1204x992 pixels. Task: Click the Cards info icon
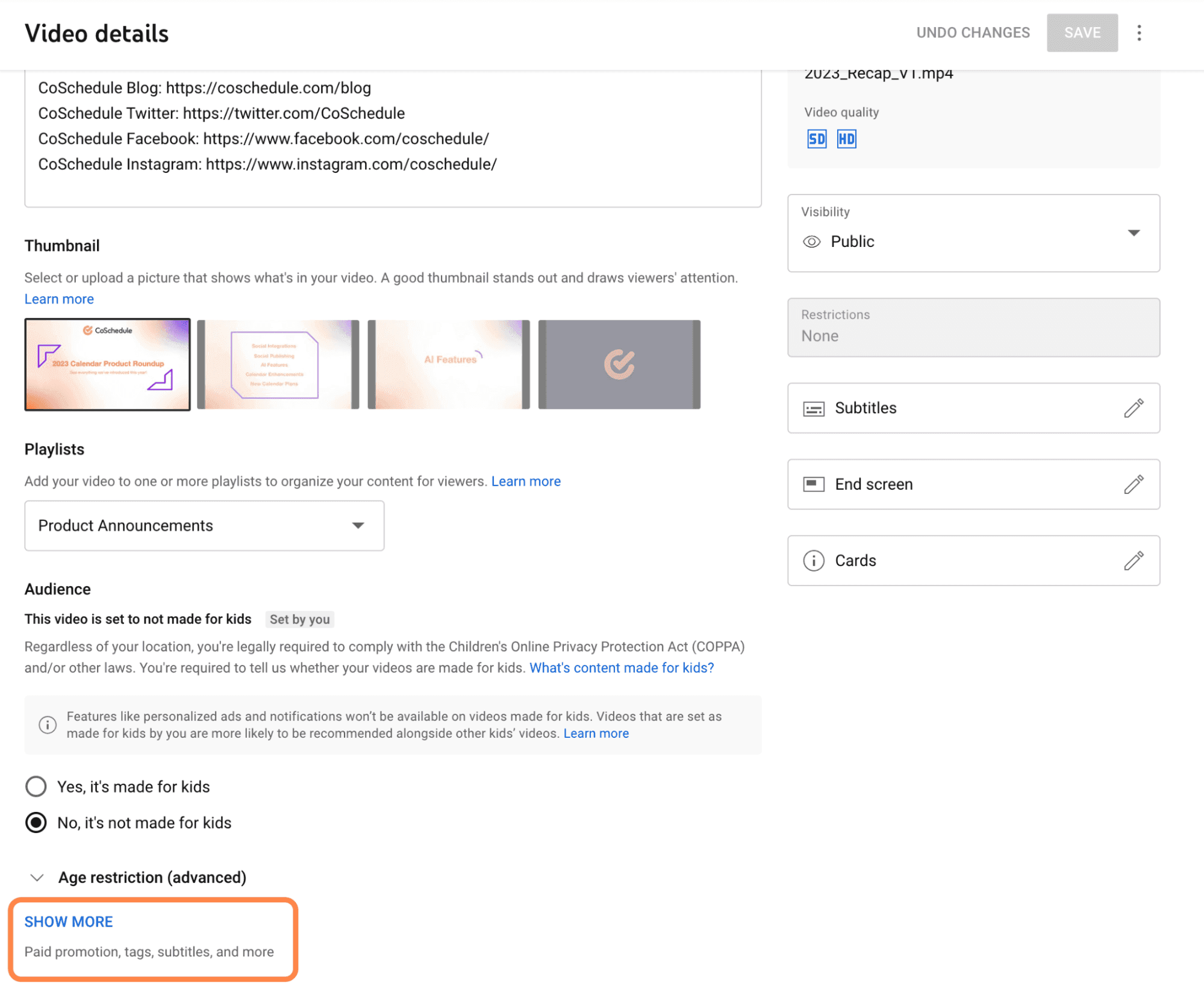pos(813,561)
